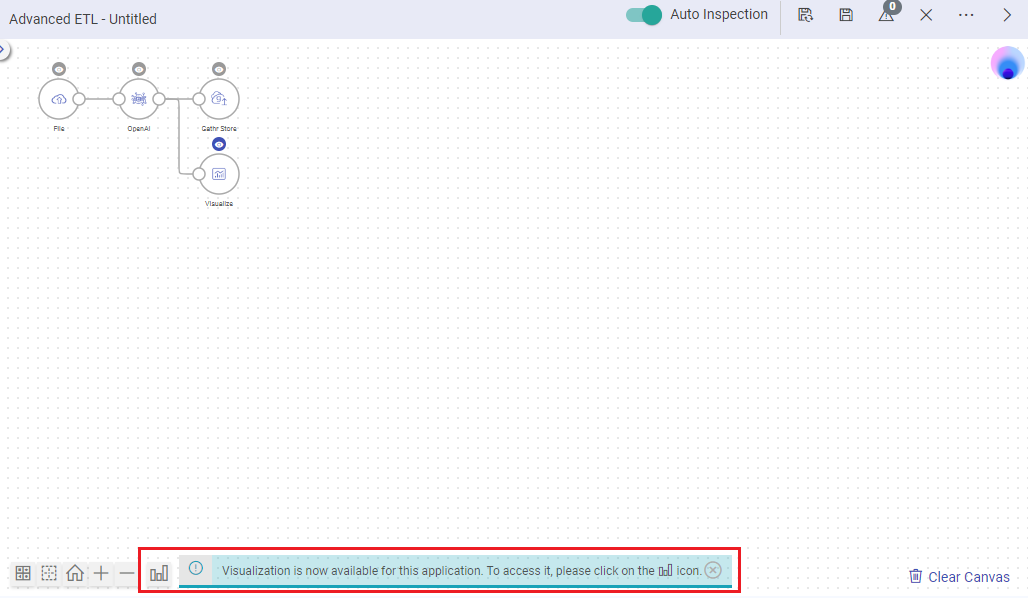The image size is (1028, 598).
Task: Expand the right panel with chevron arrow
Action: pyautogui.click(x=1007, y=15)
